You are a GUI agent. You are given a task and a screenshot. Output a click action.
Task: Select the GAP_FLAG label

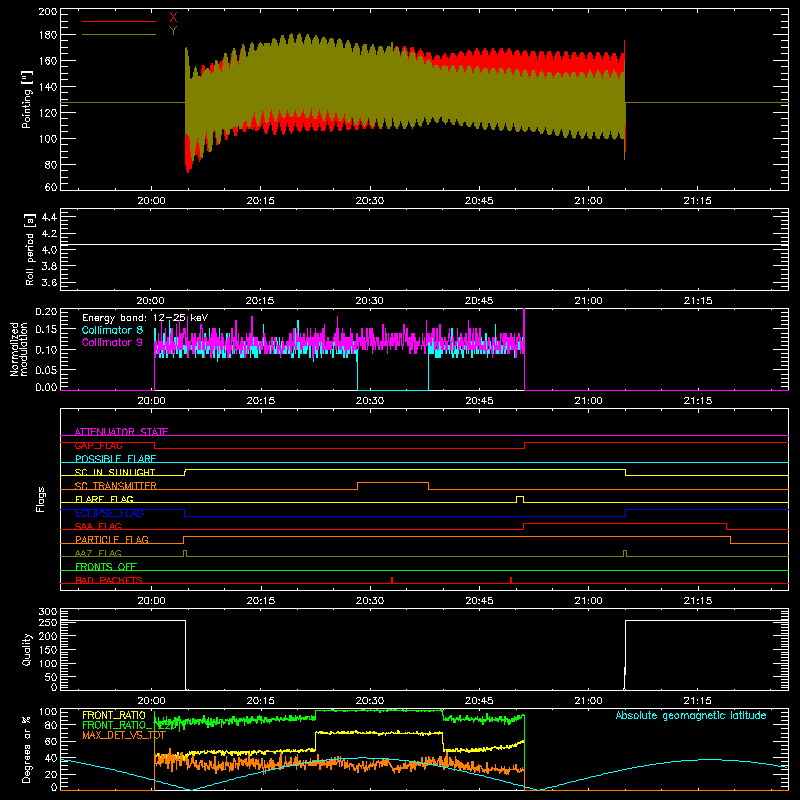[x=98, y=445]
